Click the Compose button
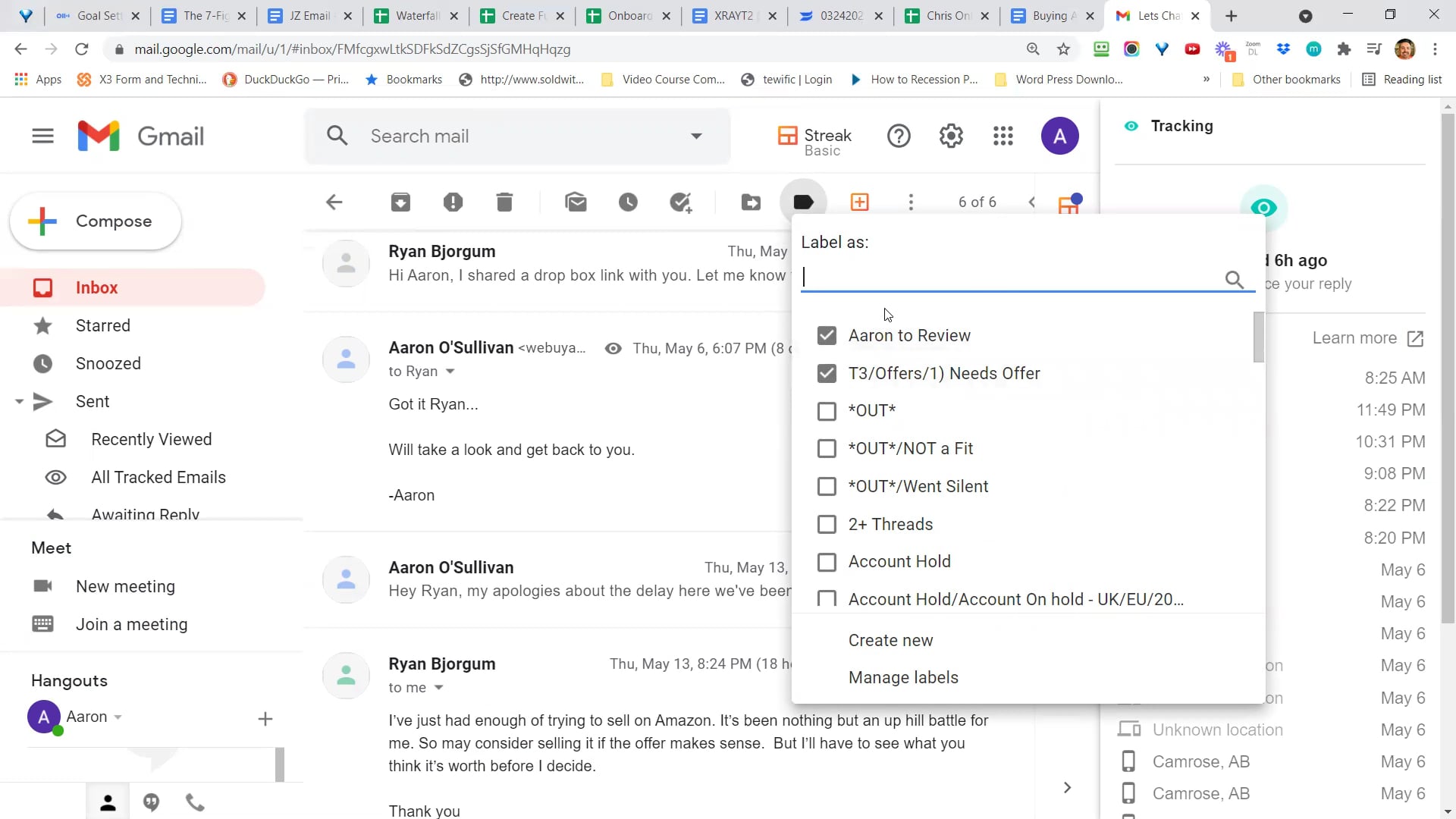 (96, 221)
